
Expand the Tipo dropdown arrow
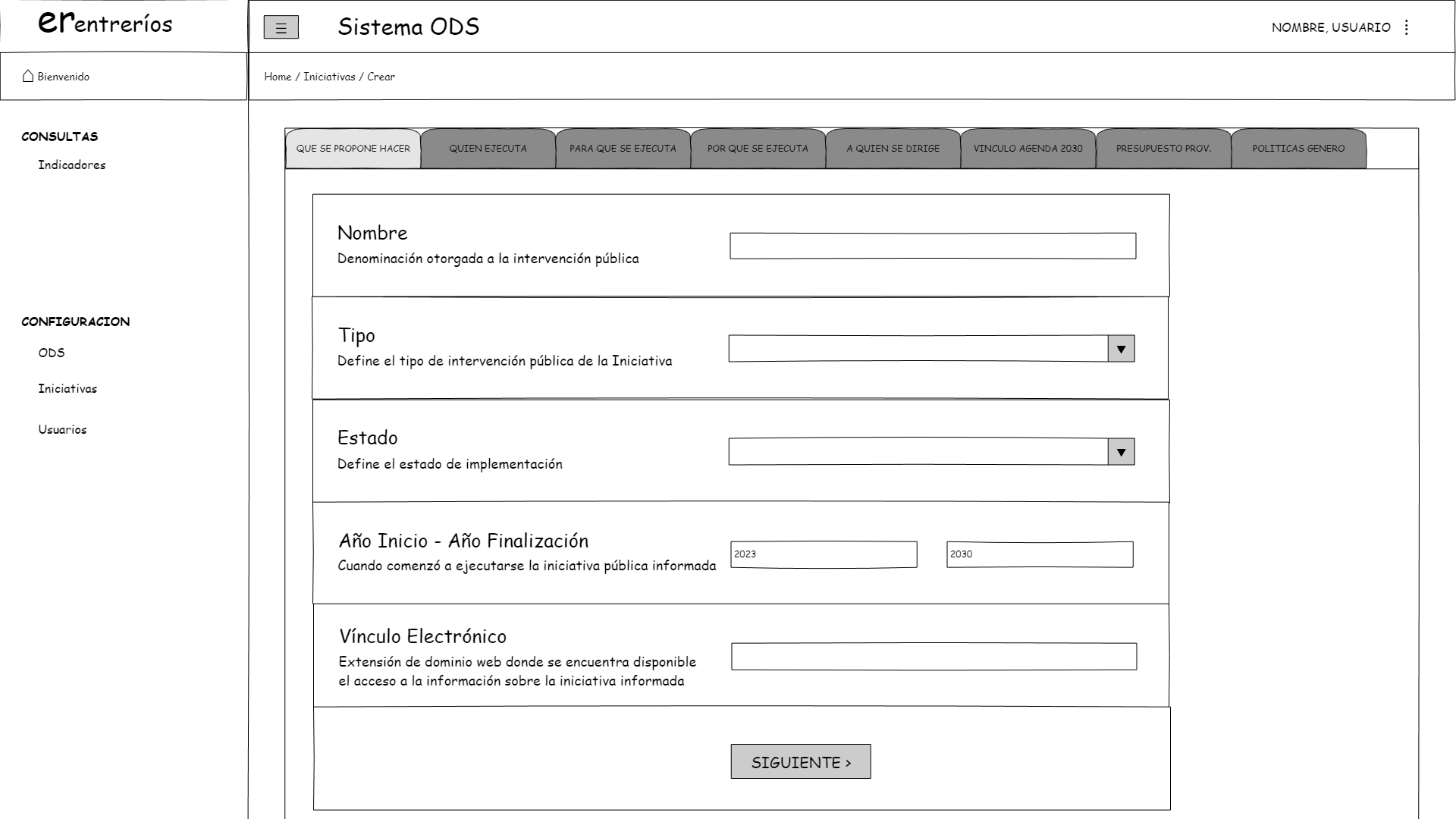click(1121, 349)
